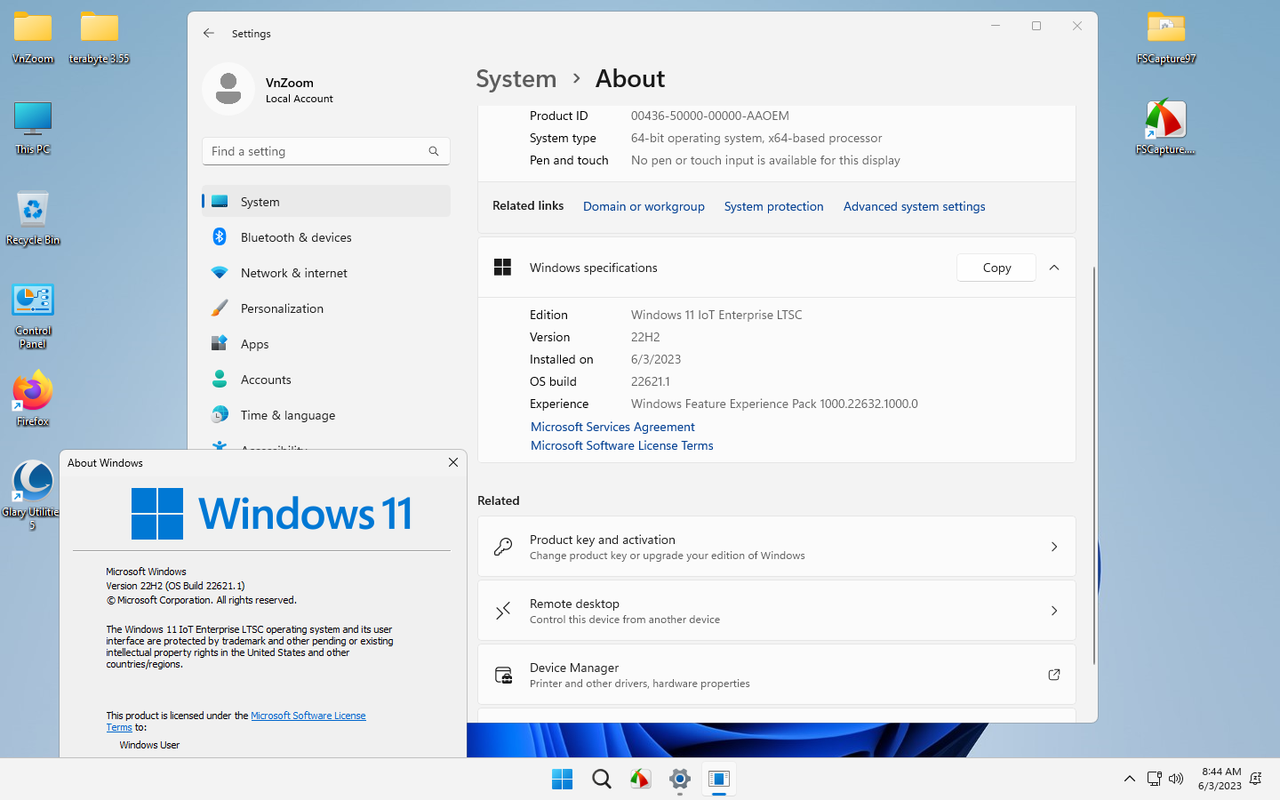
Task: Select Windows 11 IoT Enterprise LTSC edition text
Action: 716,314
